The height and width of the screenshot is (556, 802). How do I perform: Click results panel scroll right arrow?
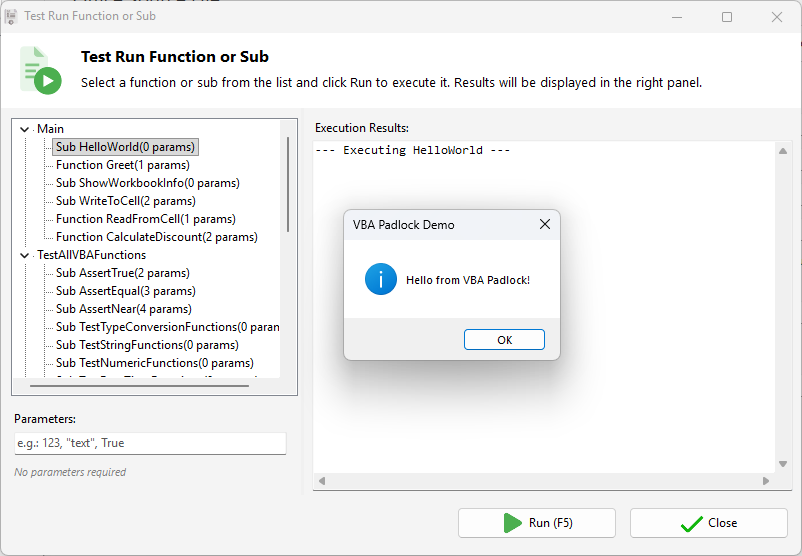click(766, 481)
